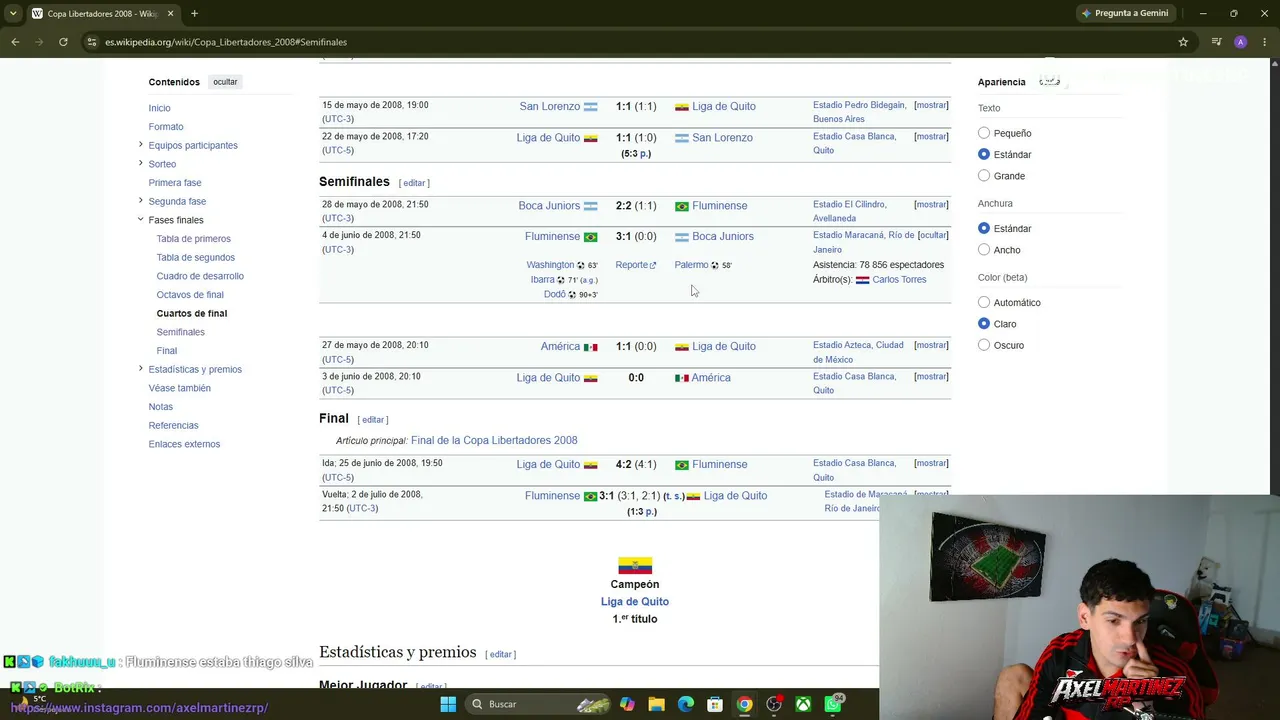Image resolution: width=1280 pixels, height=720 pixels.
Task: Open goalscorer Palermo link
Action: click(691, 265)
